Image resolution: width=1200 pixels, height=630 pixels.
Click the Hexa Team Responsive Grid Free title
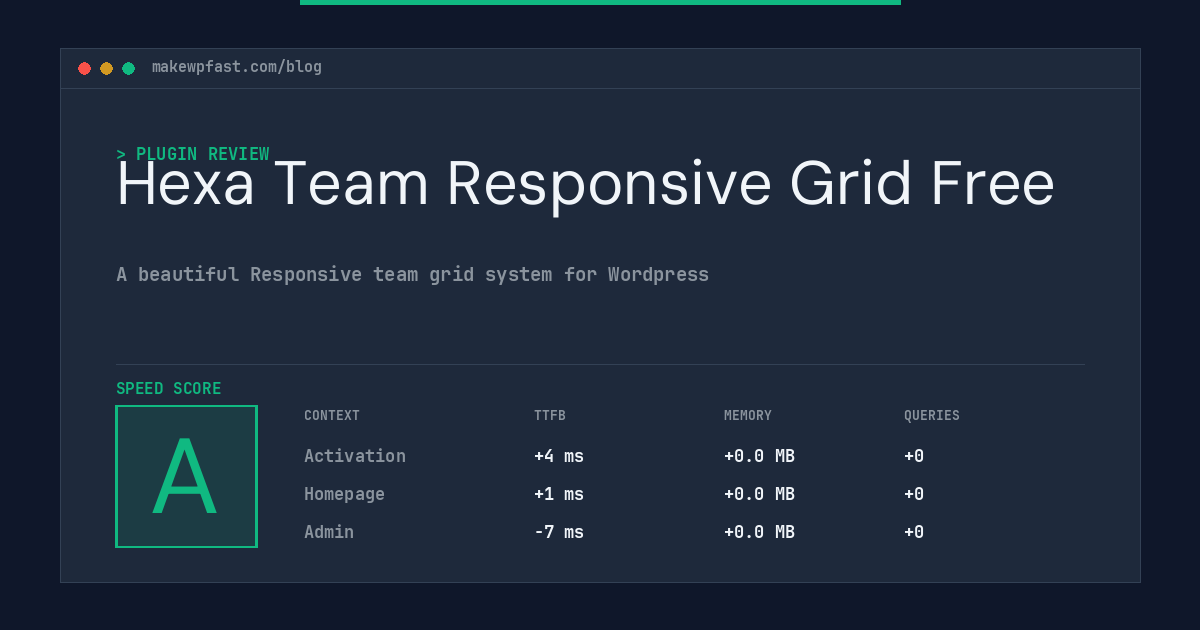[585, 184]
